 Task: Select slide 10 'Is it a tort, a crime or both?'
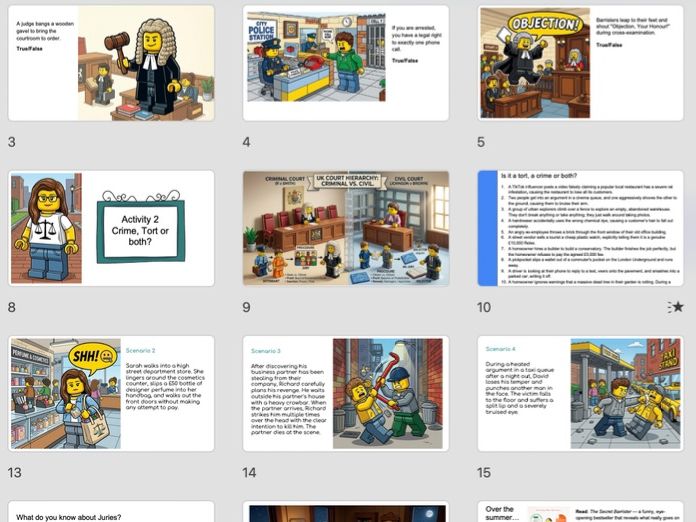point(581,228)
